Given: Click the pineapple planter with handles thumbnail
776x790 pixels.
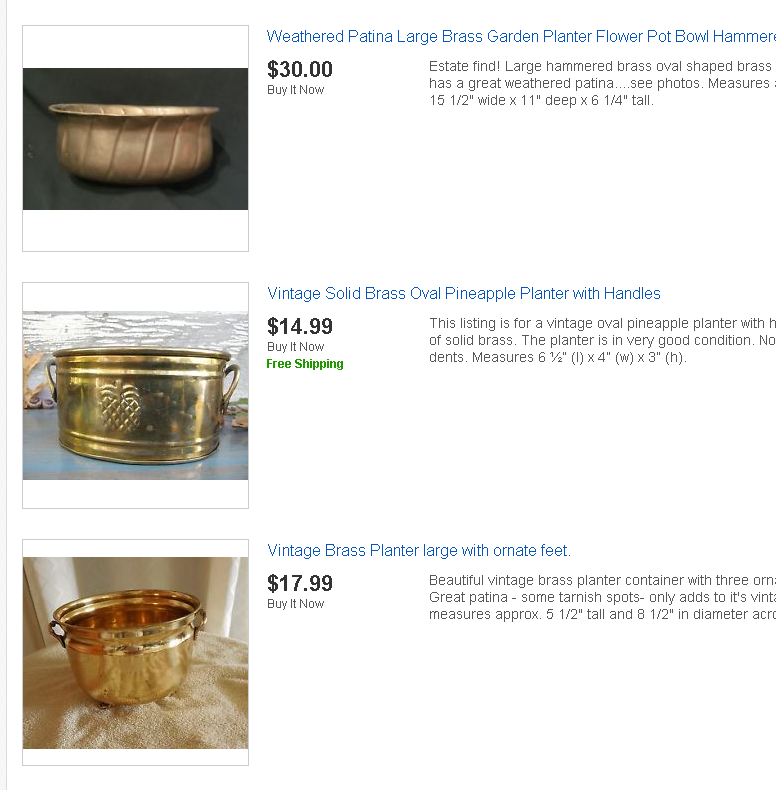Looking at the screenshot, I should tap(136, 396).
